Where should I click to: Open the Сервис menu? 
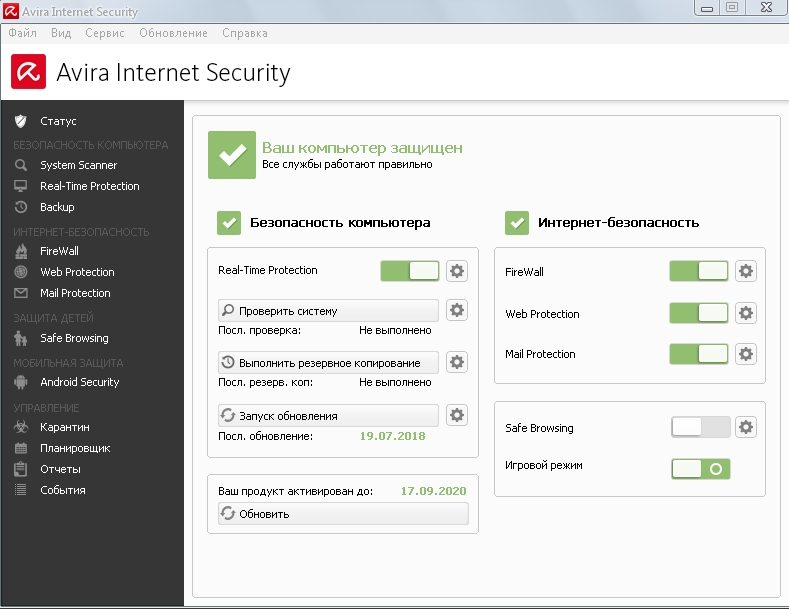coord(105,33)
